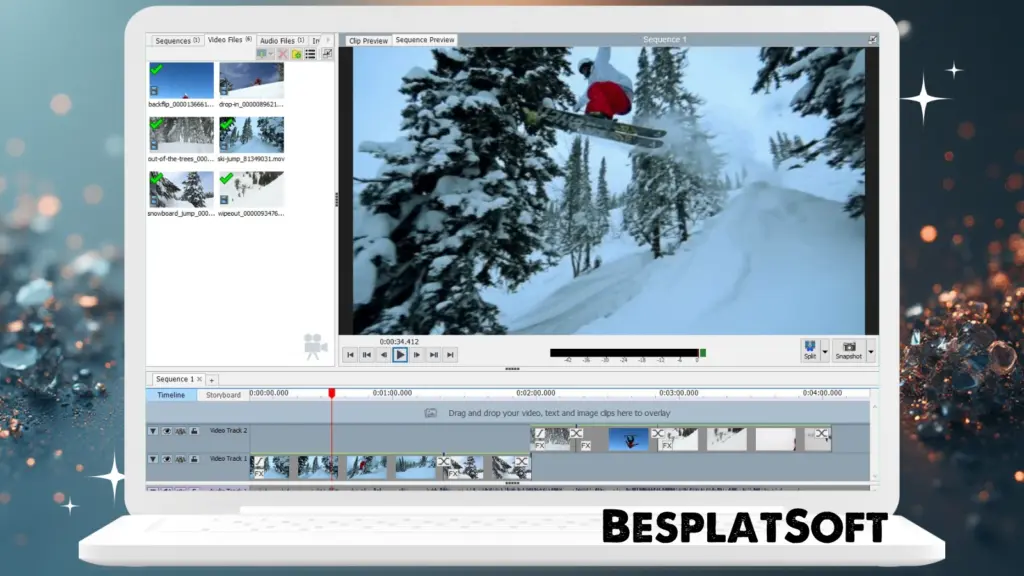Lock Video Track 1 using the padlock
Viewport: 1024px width, 576px height.
(194, 460)
